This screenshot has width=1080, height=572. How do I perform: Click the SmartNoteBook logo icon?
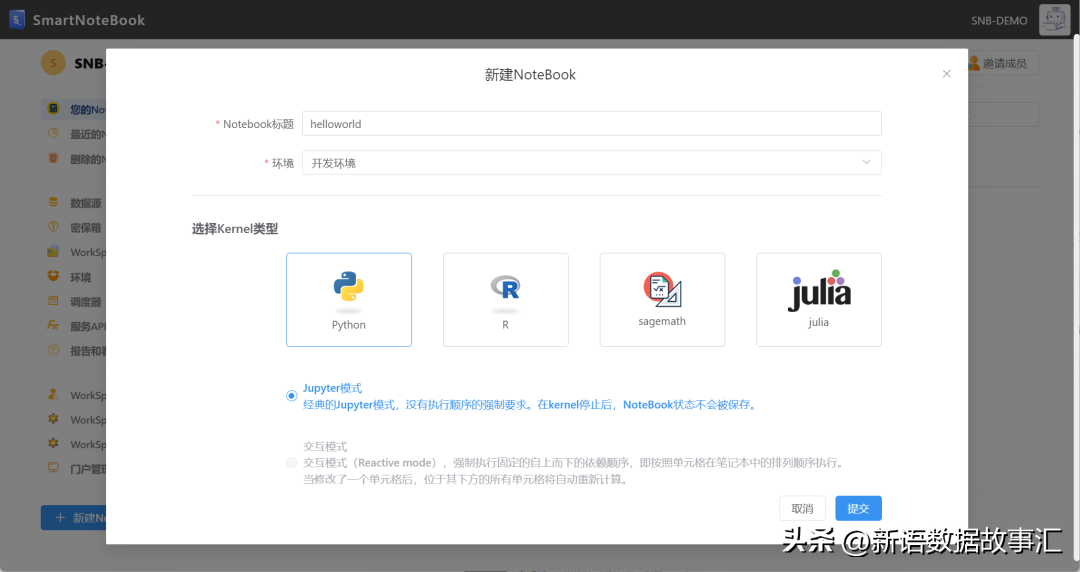click(x=17, y=19)
